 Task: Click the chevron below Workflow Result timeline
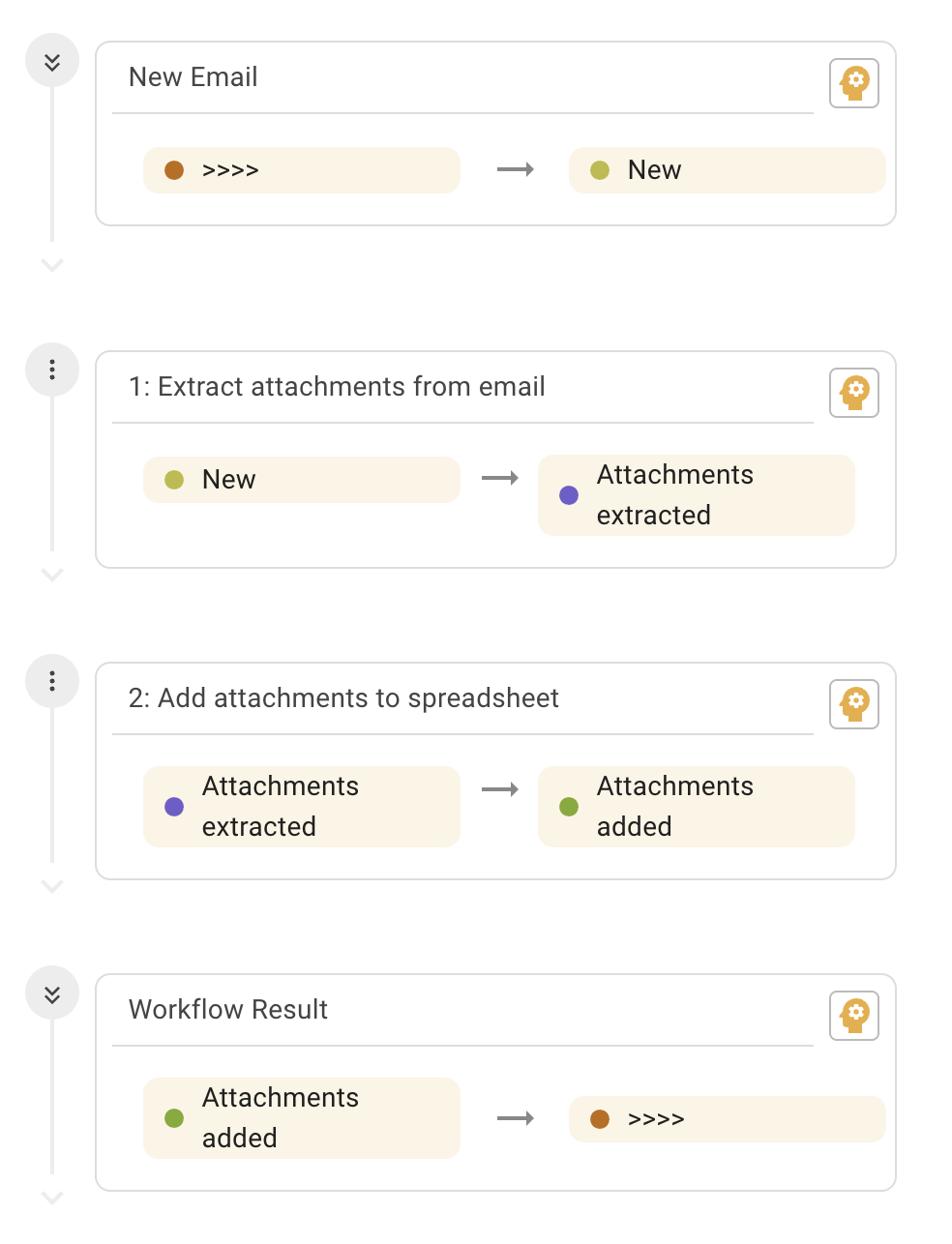(x=52, y=1198)
